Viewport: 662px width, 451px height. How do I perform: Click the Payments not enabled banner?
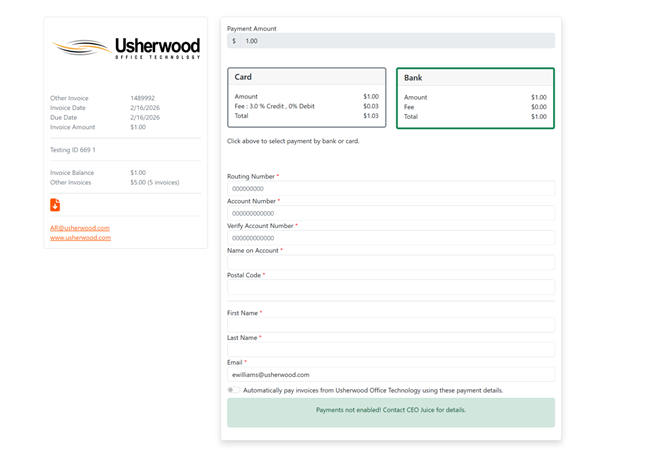tap(390, 411)
